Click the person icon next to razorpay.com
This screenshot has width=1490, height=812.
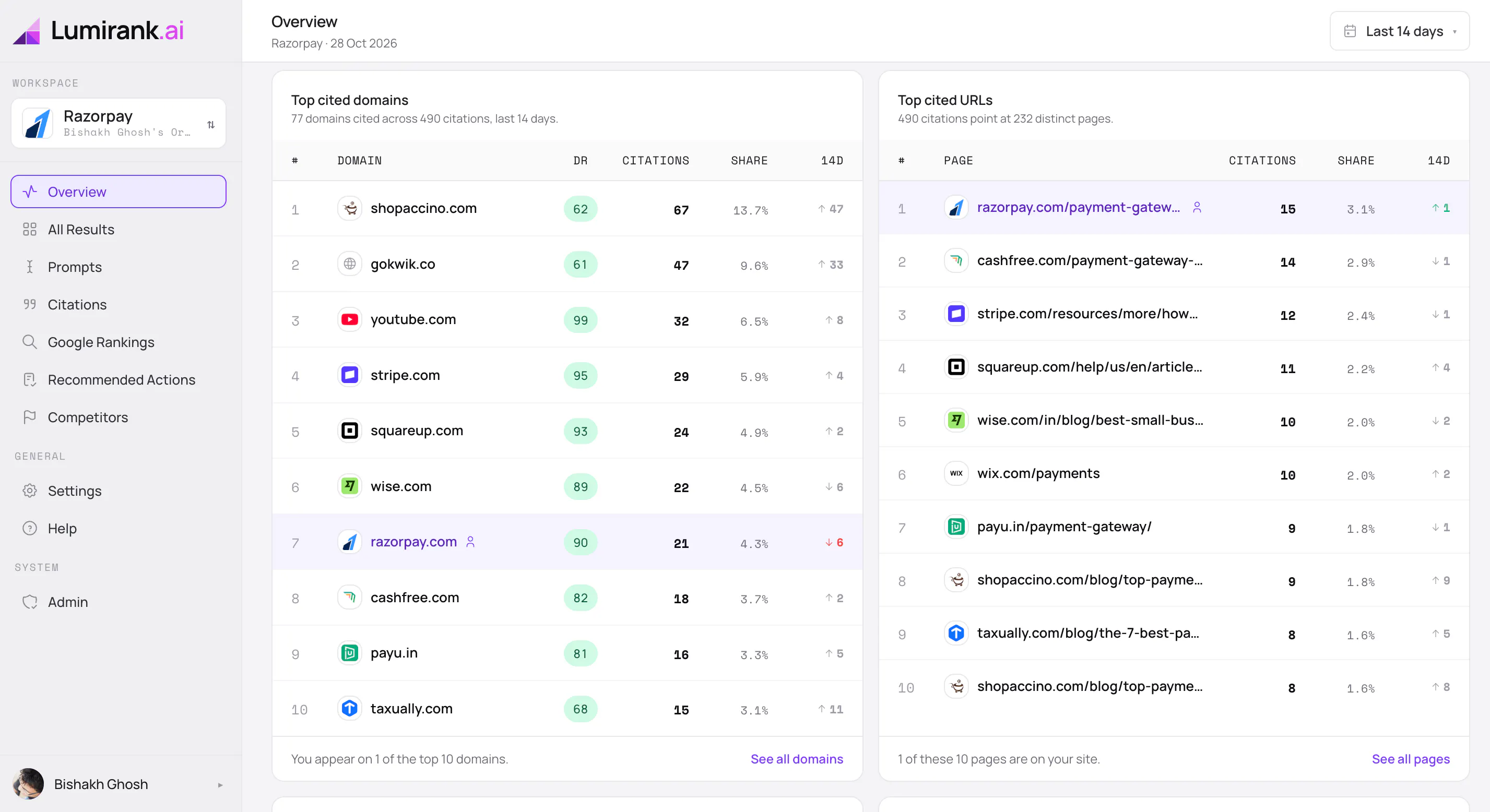470,542
